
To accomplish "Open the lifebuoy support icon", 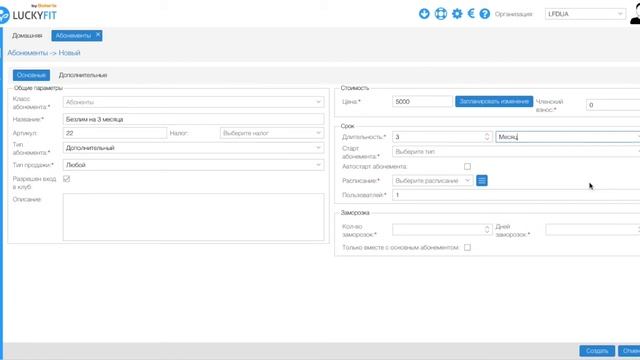I will coord(441,14).
